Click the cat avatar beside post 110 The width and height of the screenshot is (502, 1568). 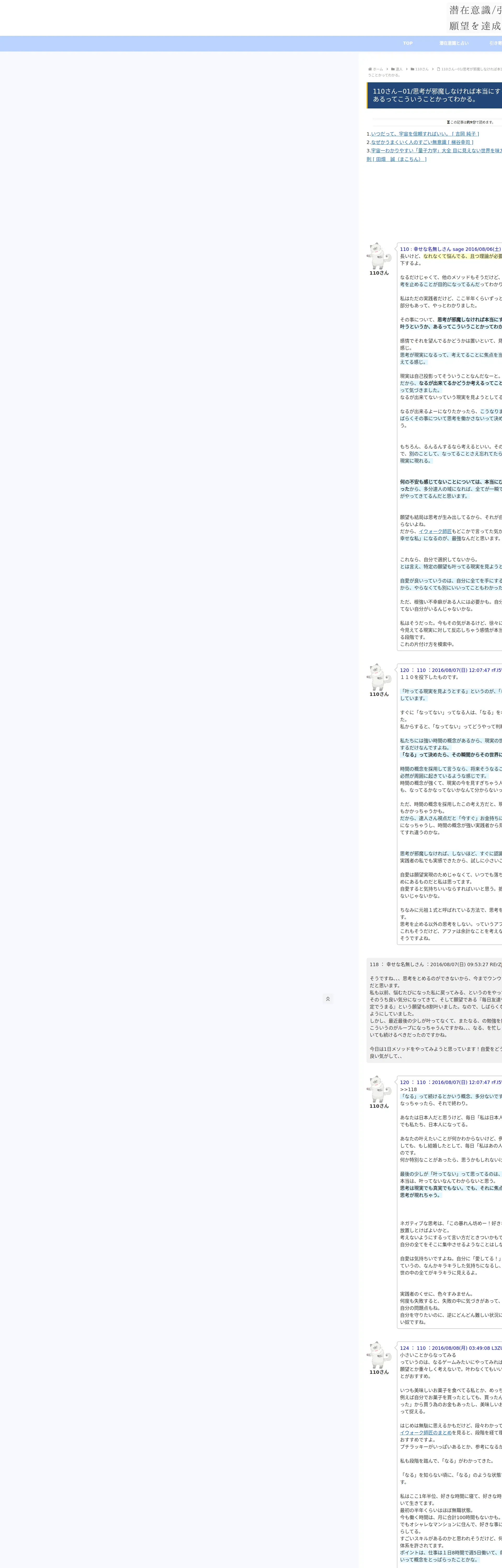pyautogui.click(x=379, y=256)
